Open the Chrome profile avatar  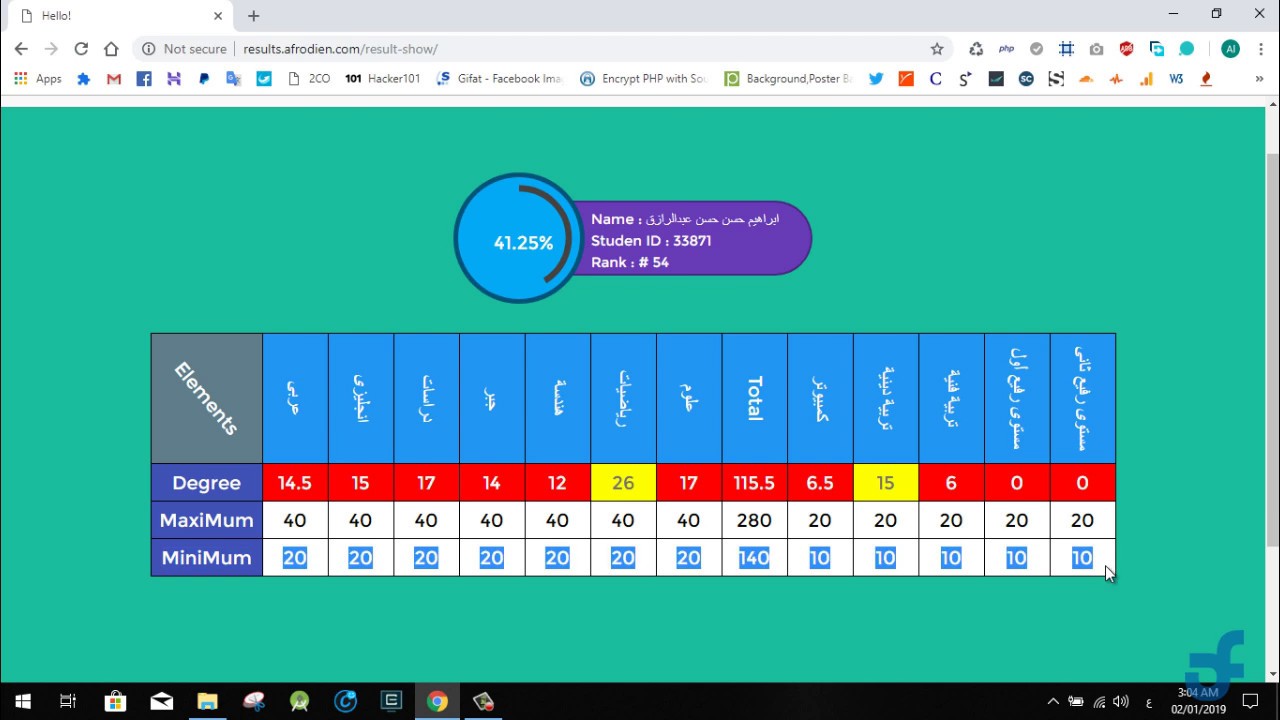tap(1231, 48)
